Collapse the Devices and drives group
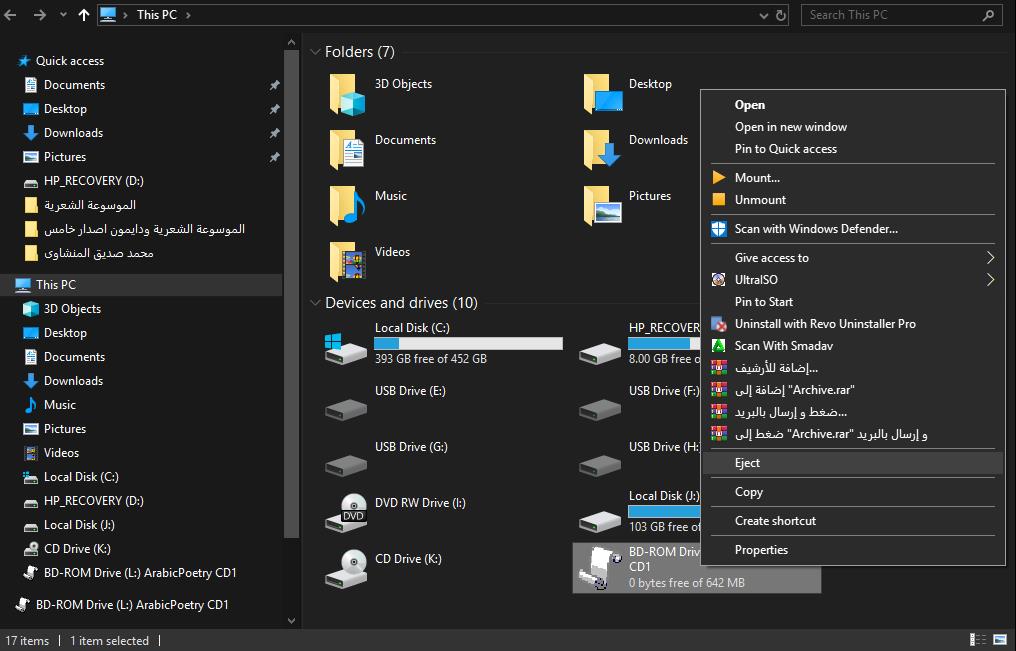This screenshot has width=1016, height=651. pos(315,303)
